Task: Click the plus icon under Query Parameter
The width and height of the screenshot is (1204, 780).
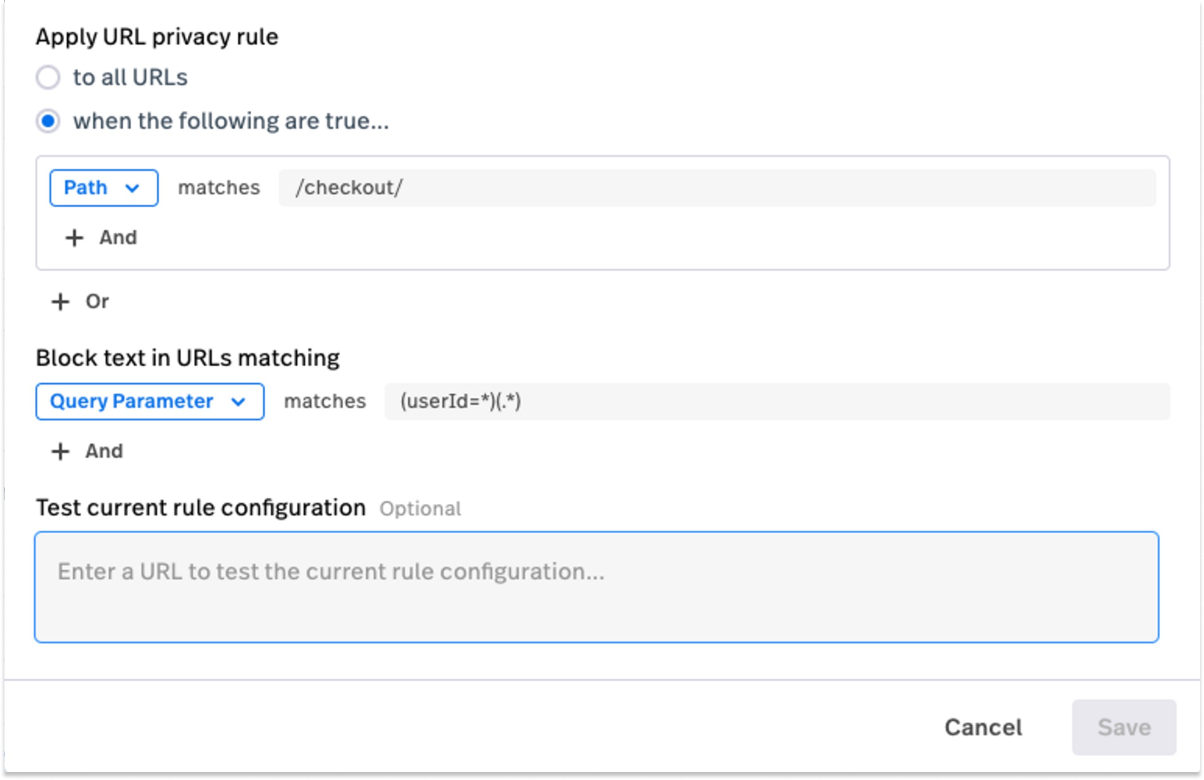Action: [60, 451]
